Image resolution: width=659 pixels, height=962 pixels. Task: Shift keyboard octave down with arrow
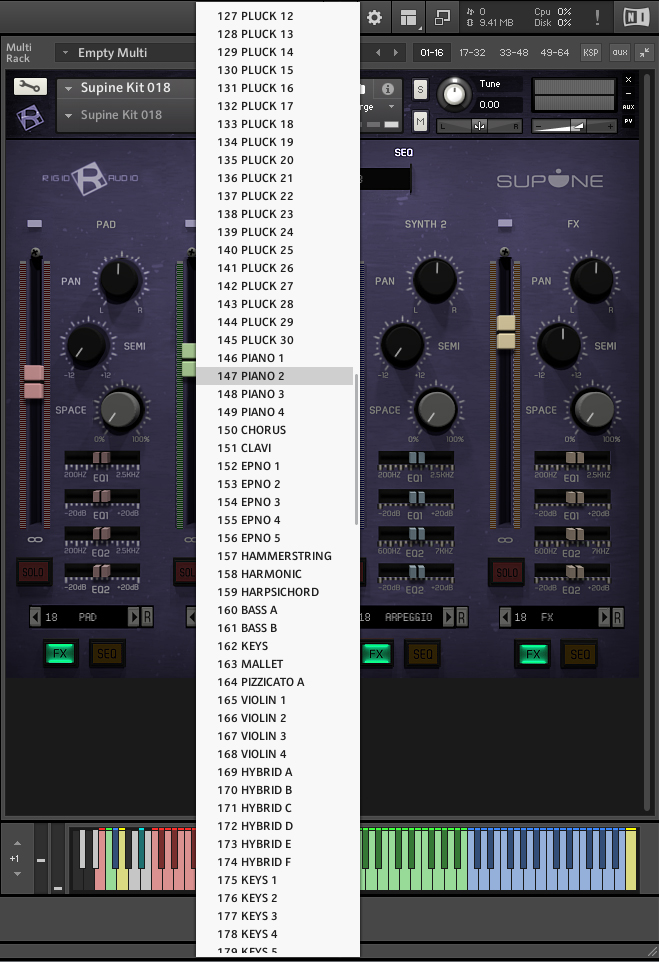coord(17,874)
